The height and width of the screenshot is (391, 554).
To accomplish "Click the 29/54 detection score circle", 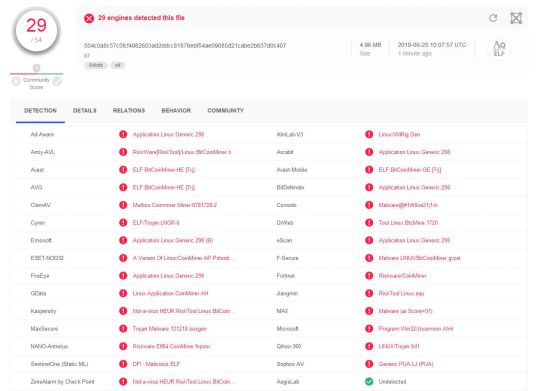I will pyautogui.click(x=36, y=31).
